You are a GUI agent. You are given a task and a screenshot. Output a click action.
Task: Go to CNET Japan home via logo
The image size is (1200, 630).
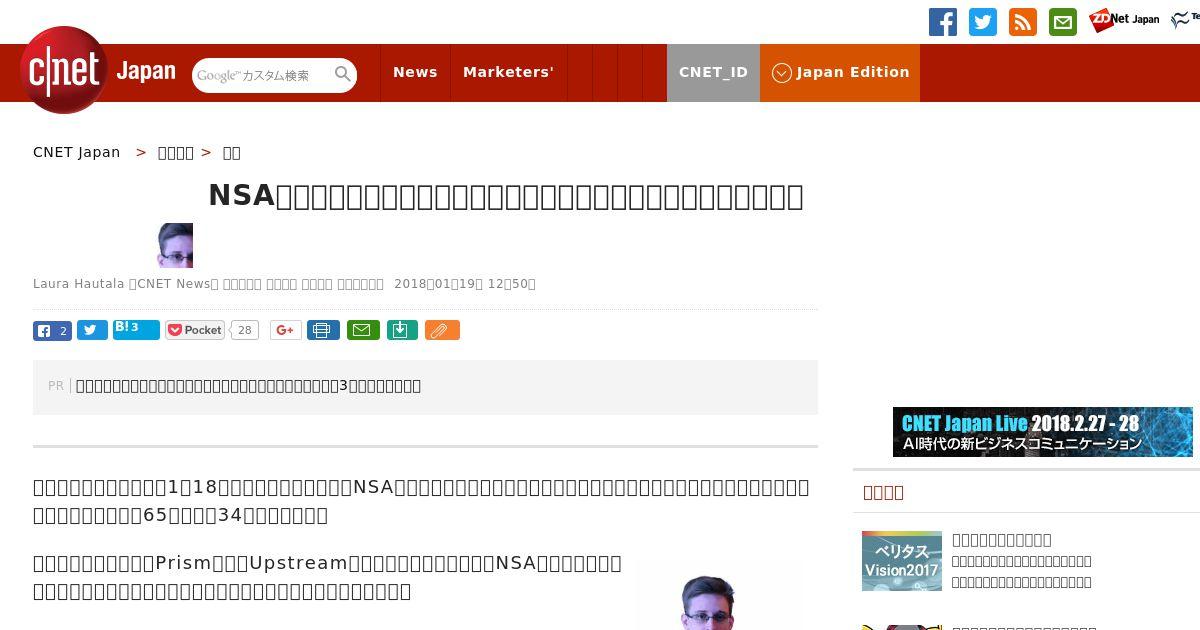coord(98,70)
